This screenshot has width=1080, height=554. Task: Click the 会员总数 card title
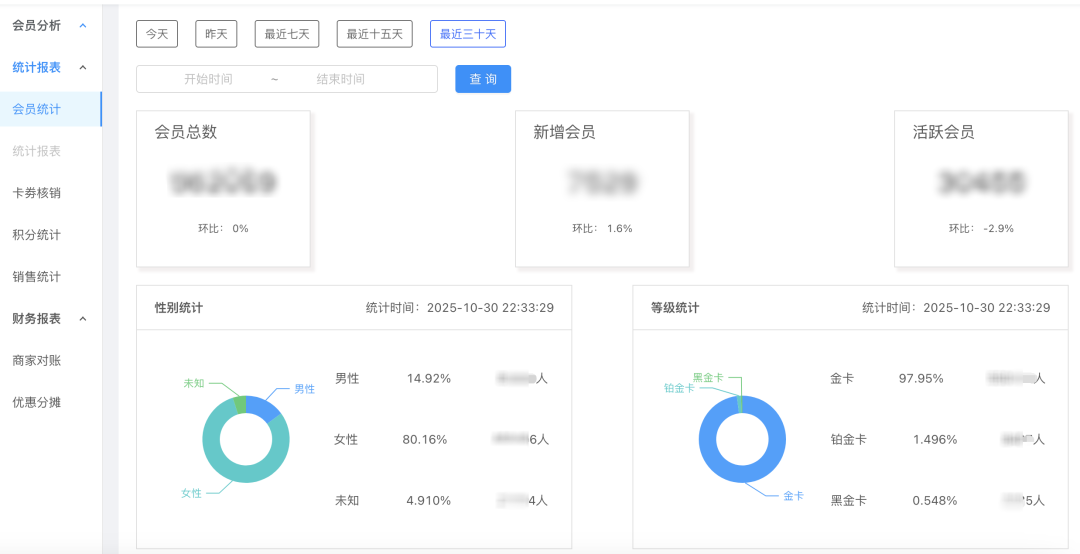tap(186, 132)
